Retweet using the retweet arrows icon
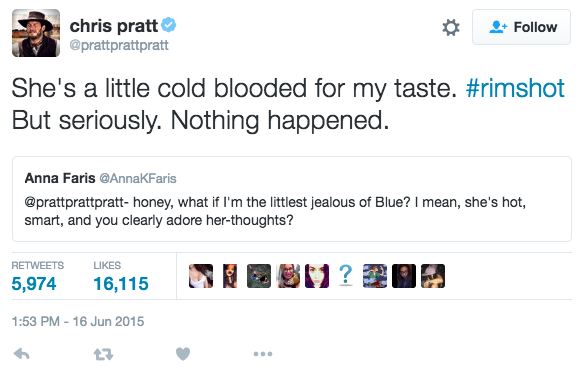This screenshot has height=370, width=588. (x=103, y=354)
